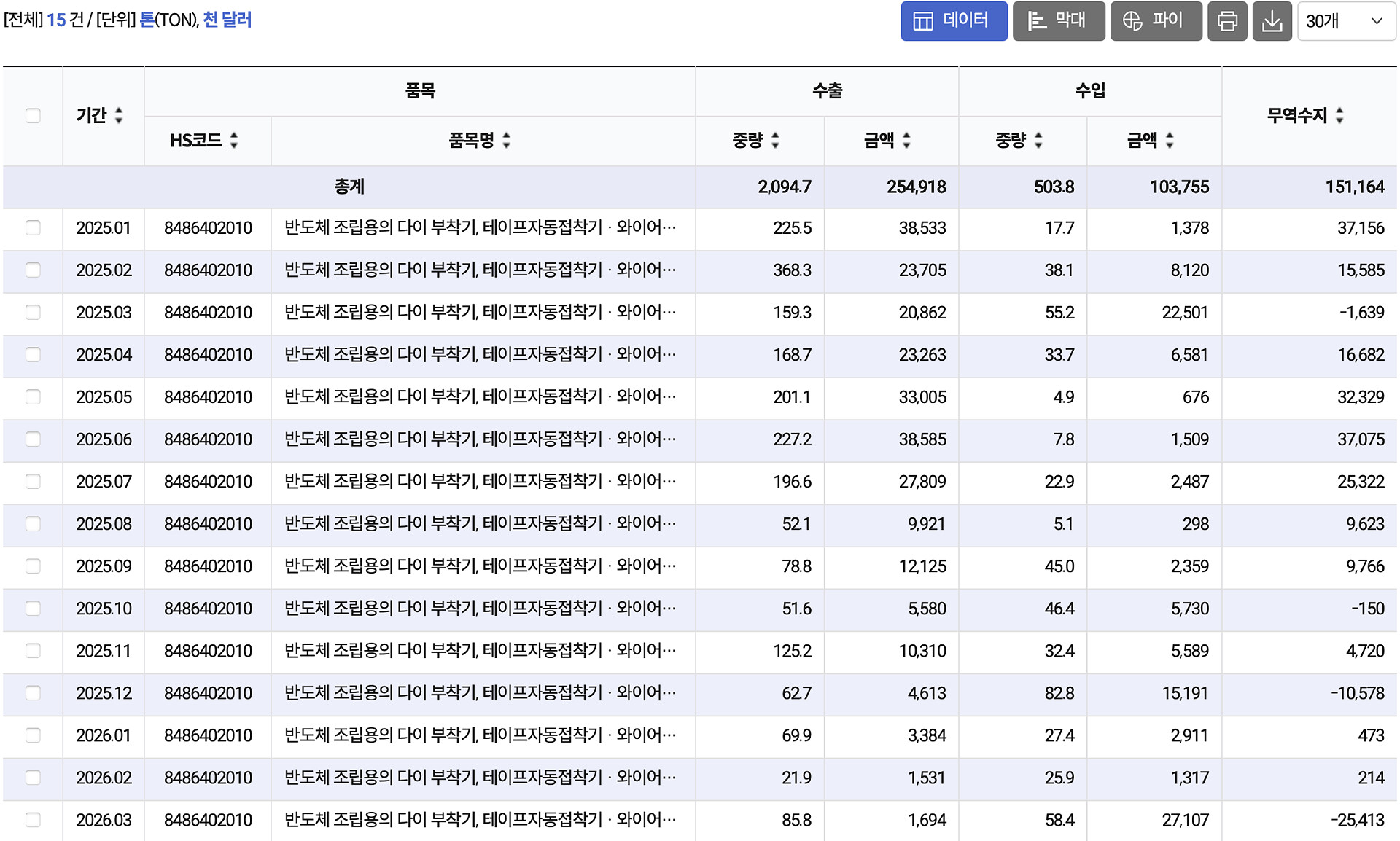Image resolution: width=1400 pixels, height=841 pixels.
Task: Click the 톤 unit link
Action: pos(147,20)
